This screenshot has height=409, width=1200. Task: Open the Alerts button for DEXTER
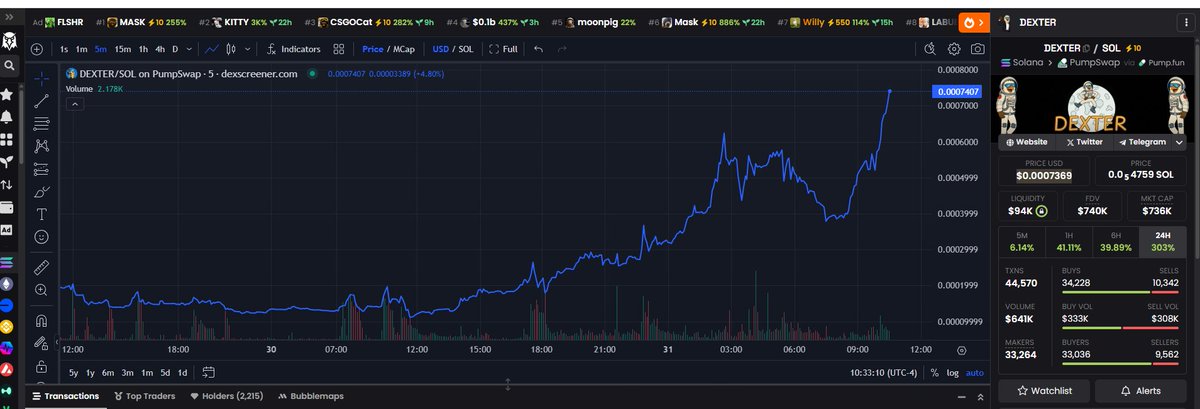point(1140,390)
